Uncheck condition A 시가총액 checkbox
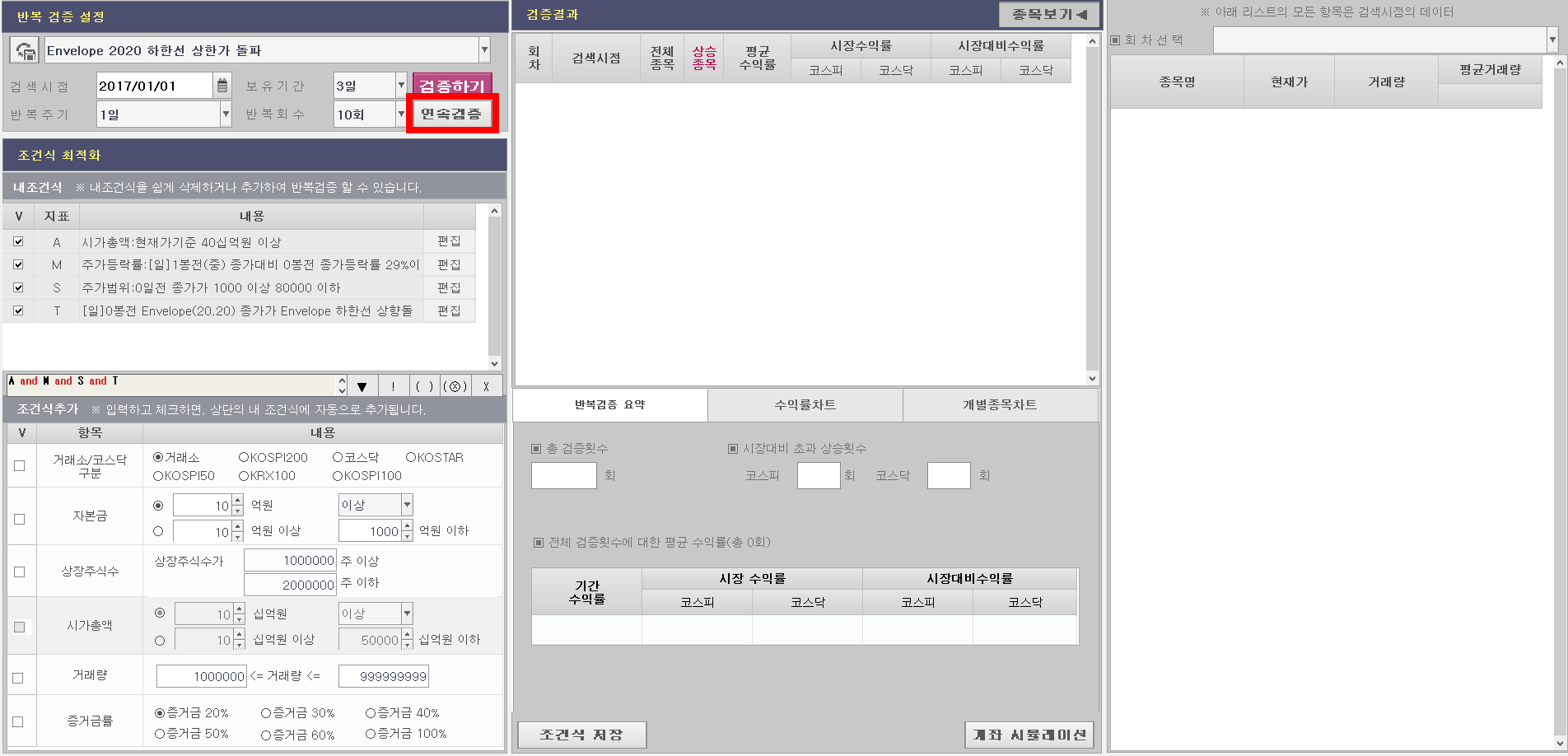The height and width of the screenshot is (756, 1568). point(18,242)
